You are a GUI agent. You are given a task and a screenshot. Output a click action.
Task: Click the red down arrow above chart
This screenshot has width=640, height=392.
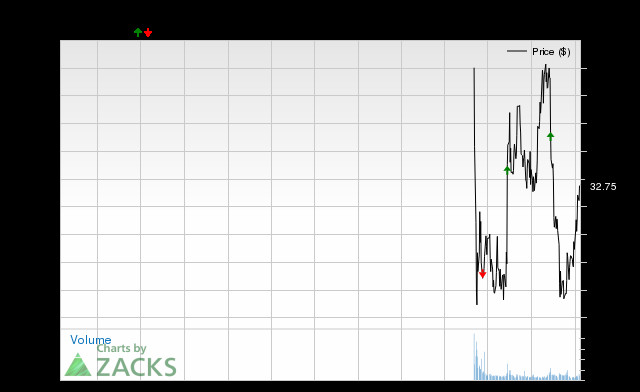coord(148,33)
